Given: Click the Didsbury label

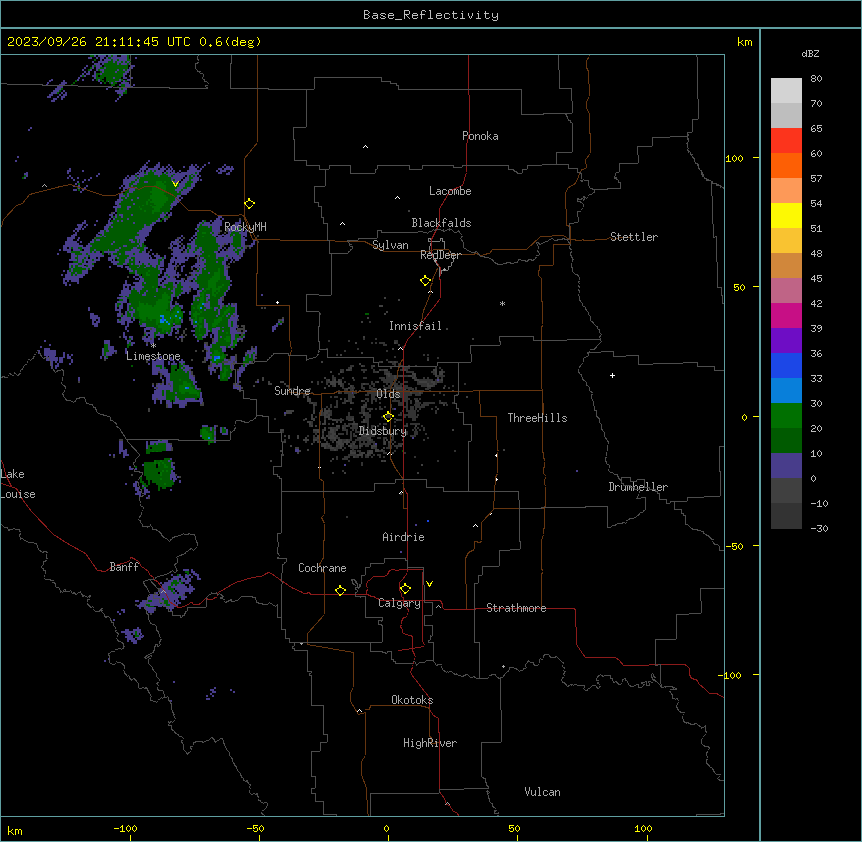Looking at the screenshot, I should [x=383, y=431].
